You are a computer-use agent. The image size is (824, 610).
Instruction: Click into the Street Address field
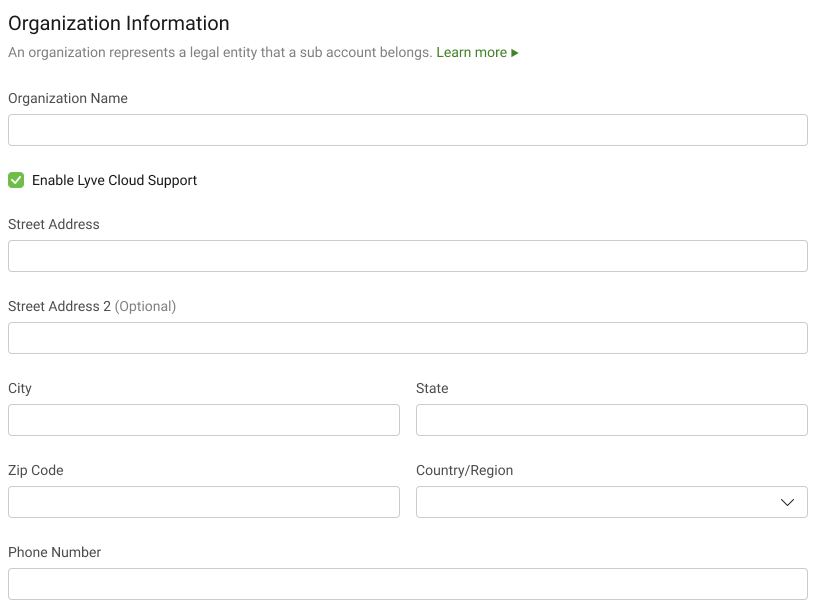(x=407, y=256)
